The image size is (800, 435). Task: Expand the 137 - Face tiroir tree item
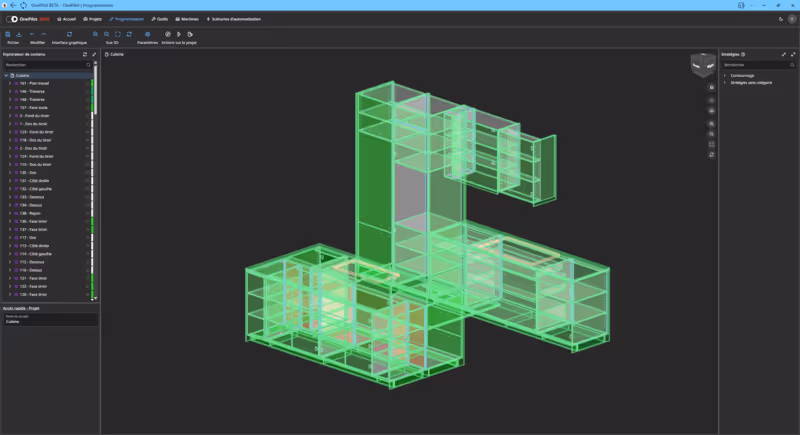pyautogui.click(x=10, y=229)
